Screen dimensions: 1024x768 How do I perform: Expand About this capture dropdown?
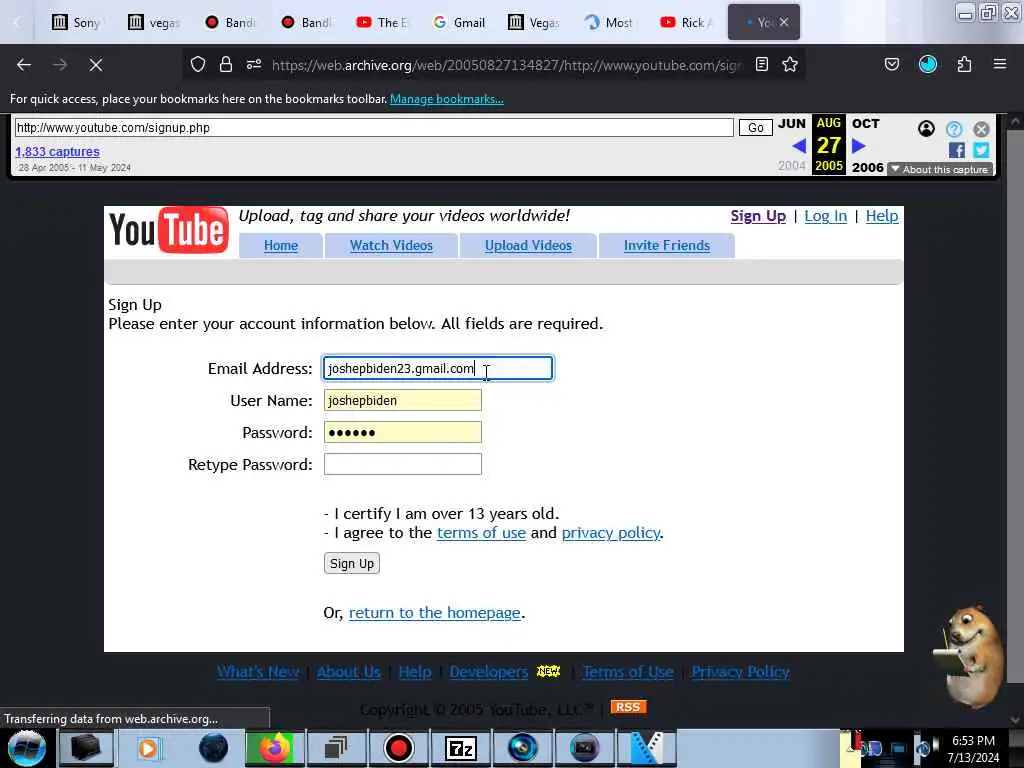pos(940,169)
